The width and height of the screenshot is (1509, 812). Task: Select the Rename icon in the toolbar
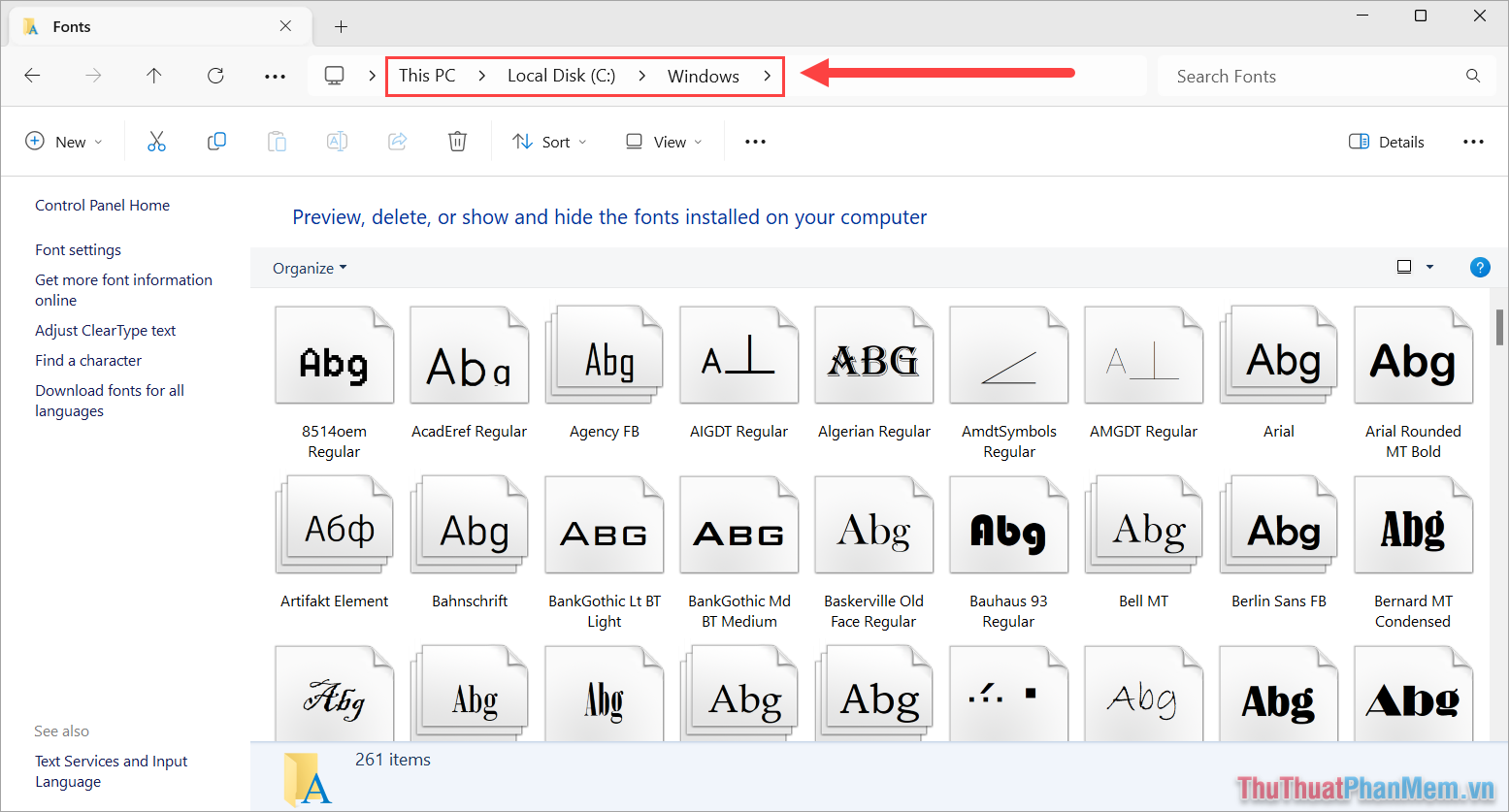(337, 141)
